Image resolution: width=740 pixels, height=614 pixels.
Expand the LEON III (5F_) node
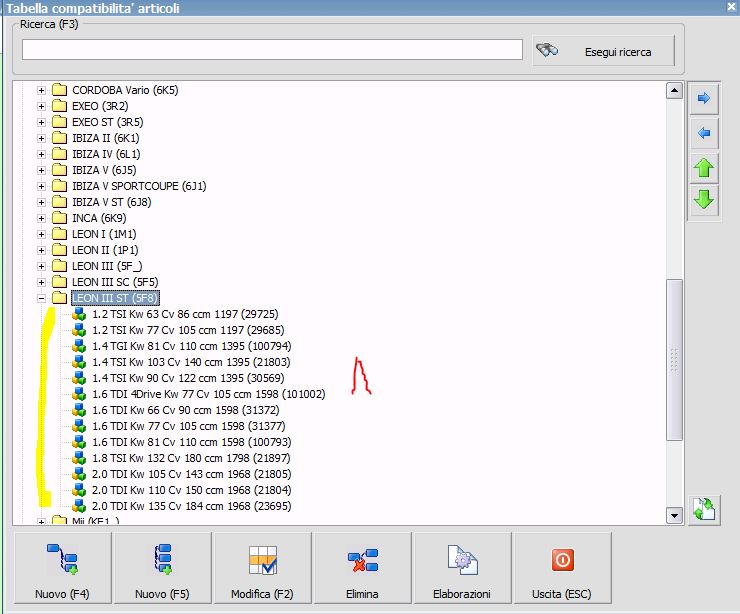(42, 266)
